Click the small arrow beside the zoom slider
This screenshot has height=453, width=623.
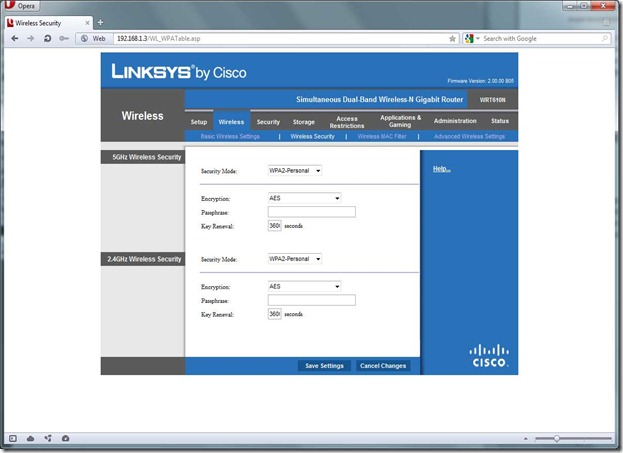[526, 439]
